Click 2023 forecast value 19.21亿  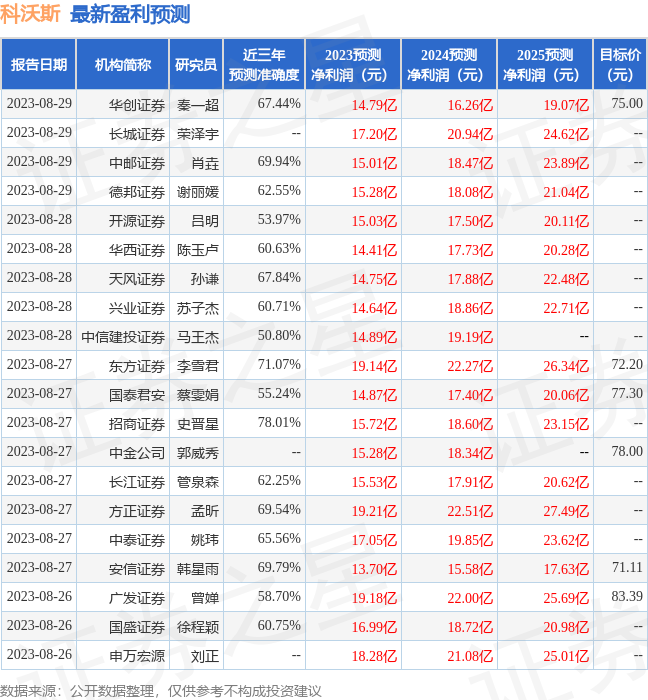374,511
